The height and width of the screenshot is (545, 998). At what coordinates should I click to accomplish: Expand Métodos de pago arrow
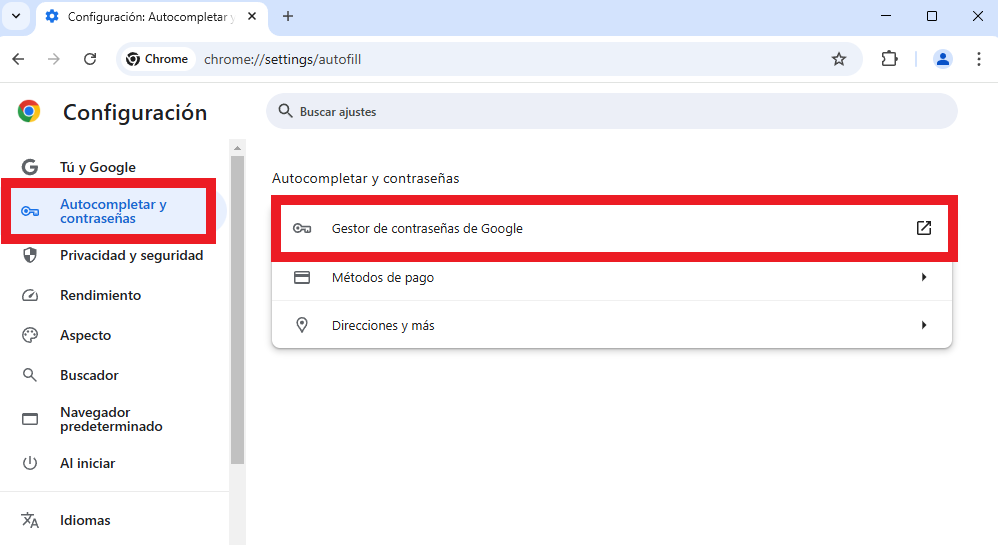click(x=924, y=277)
